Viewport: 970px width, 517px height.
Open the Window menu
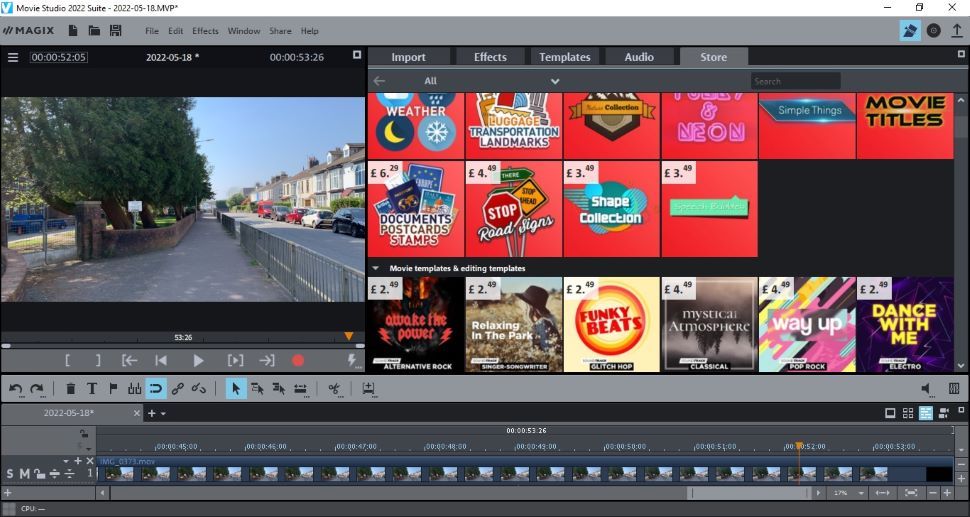[244, 31]
